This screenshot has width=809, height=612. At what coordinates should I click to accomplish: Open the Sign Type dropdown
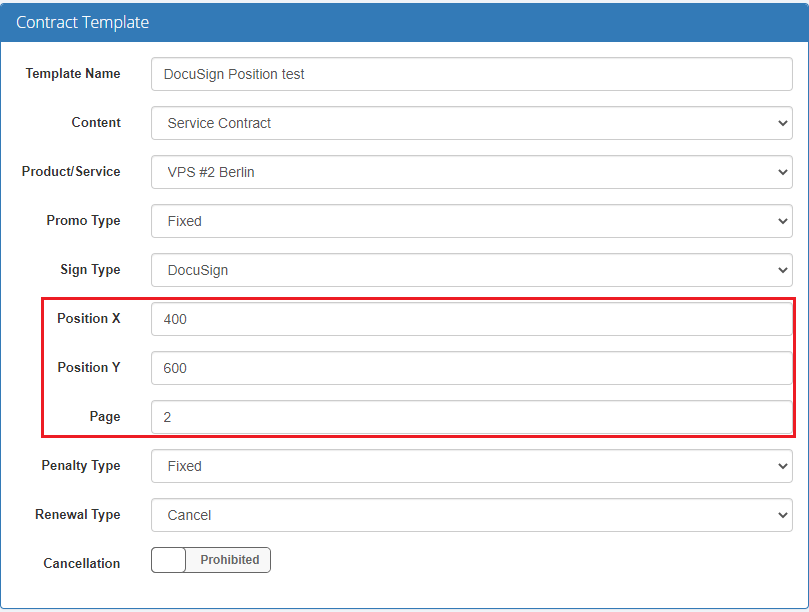click(472, 270)
